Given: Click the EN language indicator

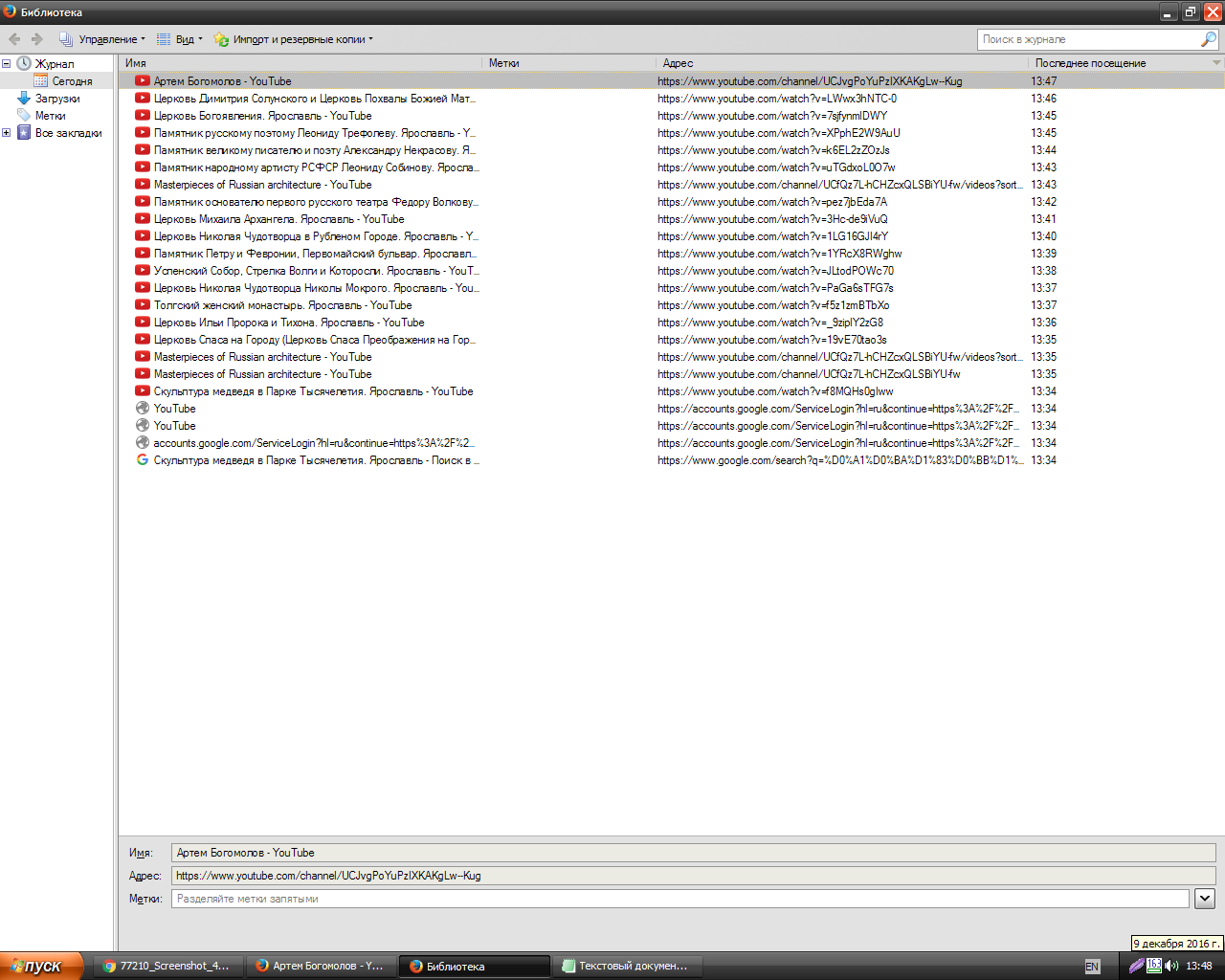Looking at the screenshot, I should coord(1092,967).
